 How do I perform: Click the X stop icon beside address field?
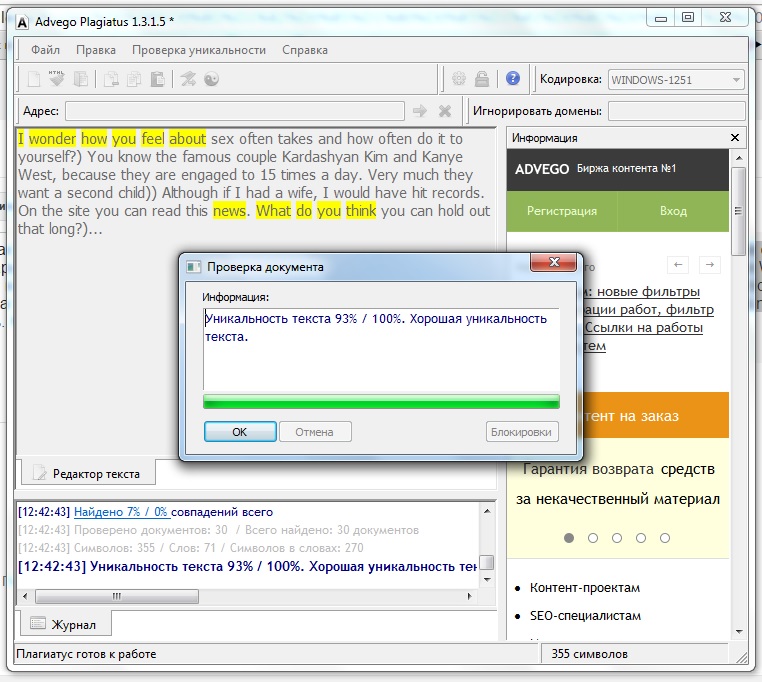pyautogui.click(x=445, y=111)
